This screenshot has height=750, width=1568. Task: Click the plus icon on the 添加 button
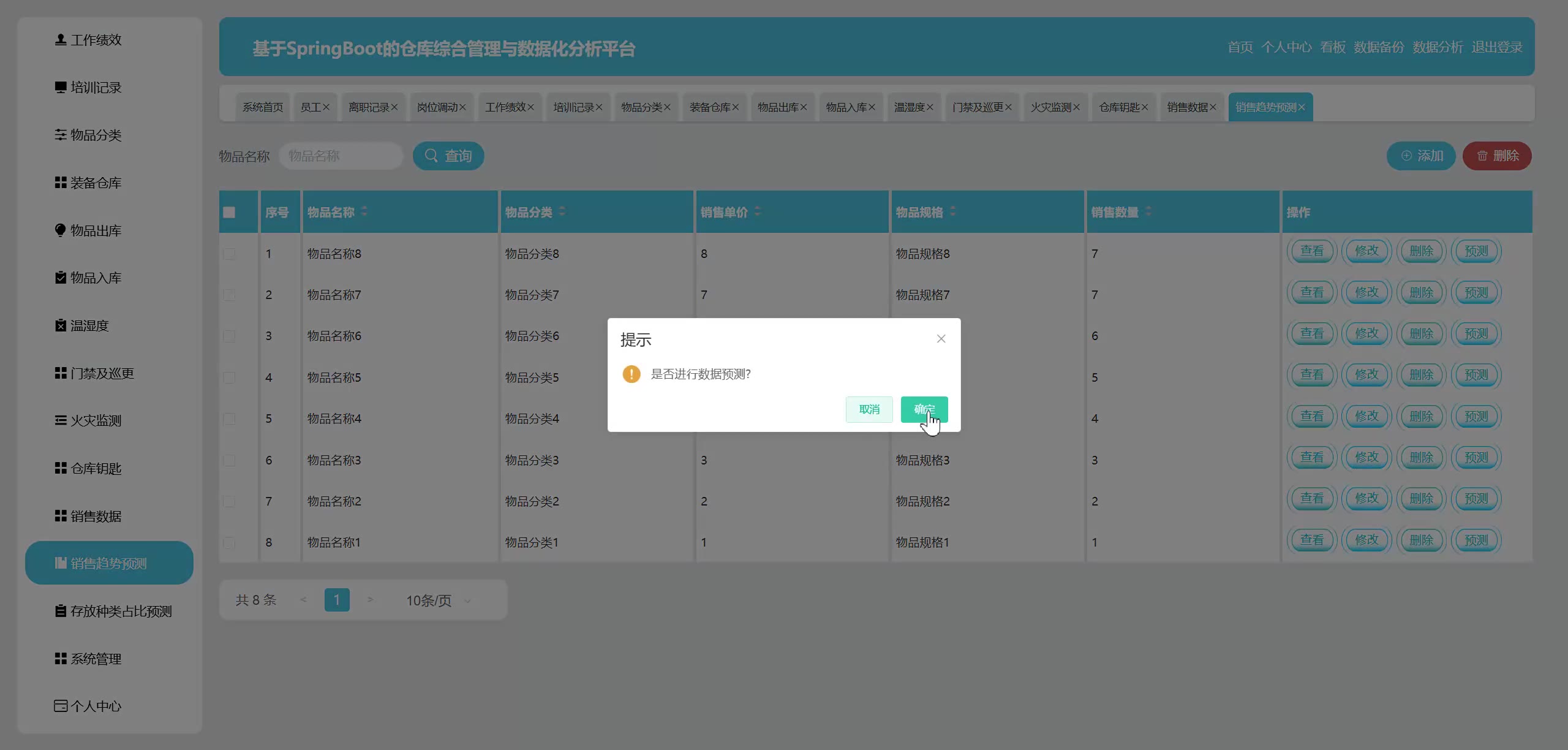(x=1406, y=156)
